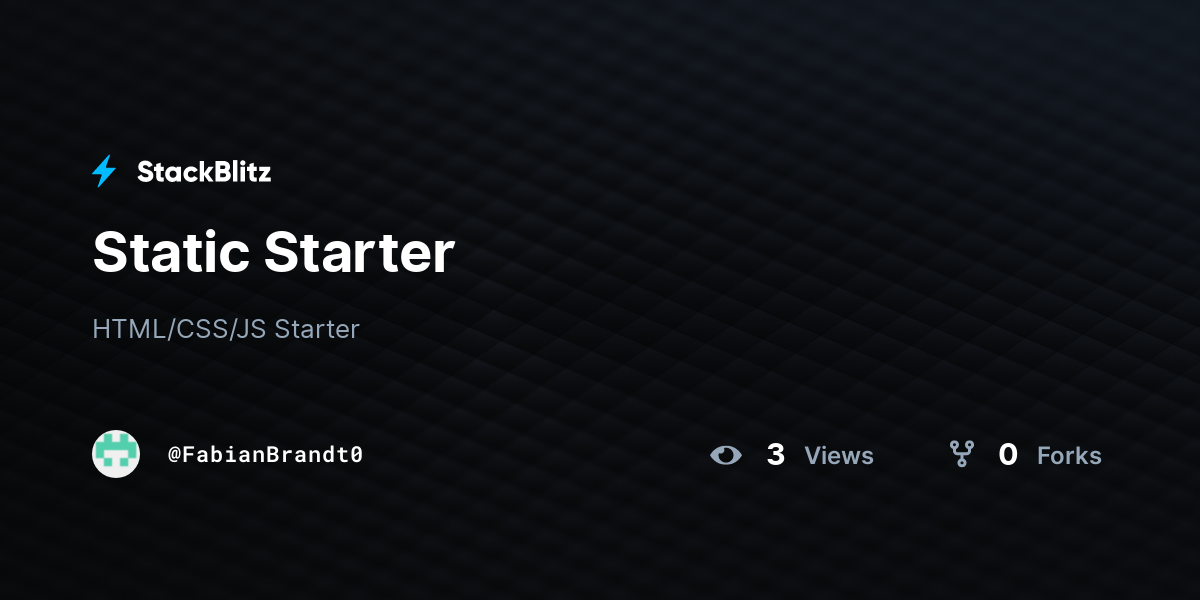The width and height of the screenshot is (1200, 600).
Task: Visit the @FabianBrandt0 profile link
Action: click(x=265, y=455)
